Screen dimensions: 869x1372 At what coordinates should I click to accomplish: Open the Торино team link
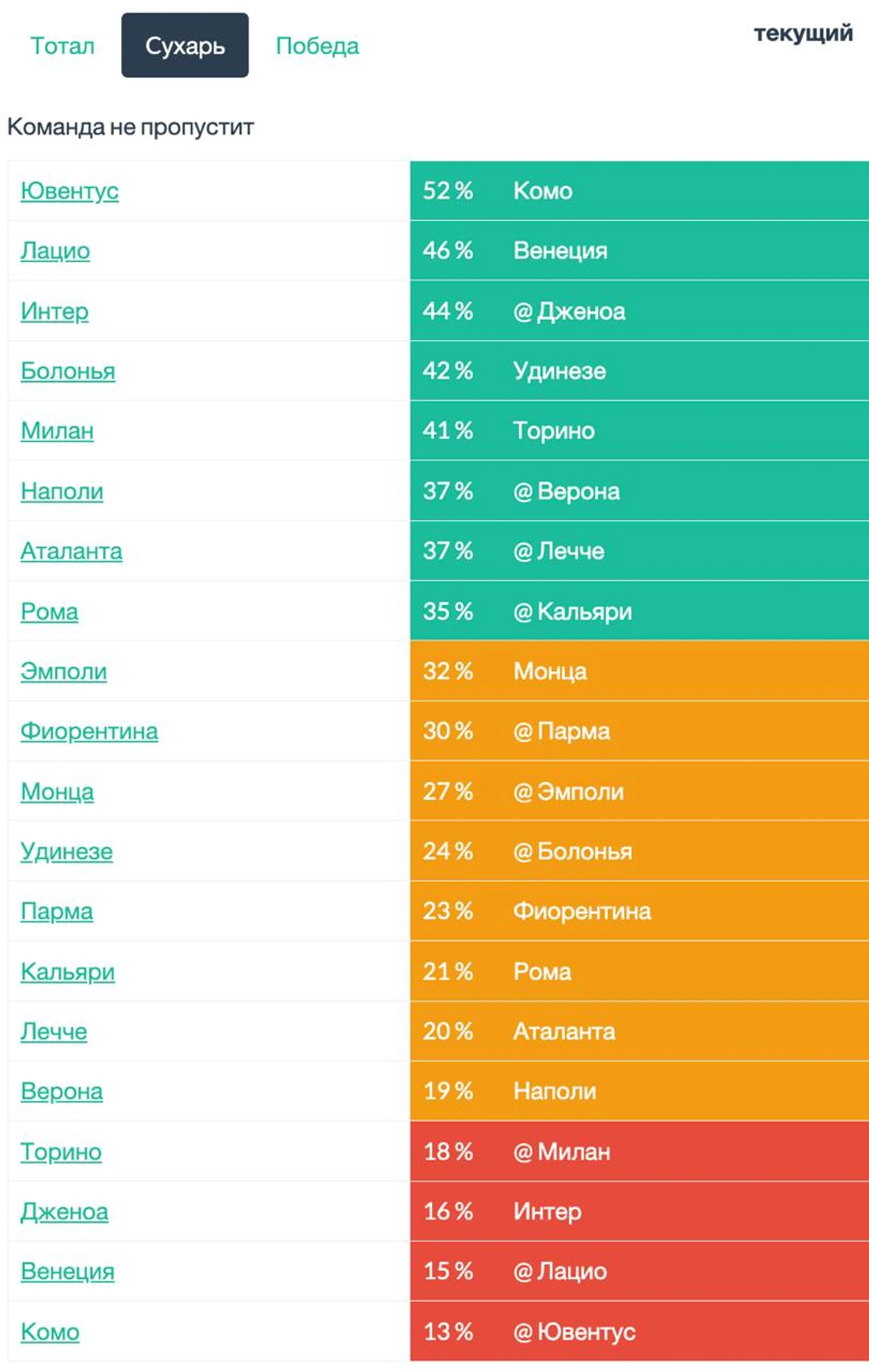61,1152
